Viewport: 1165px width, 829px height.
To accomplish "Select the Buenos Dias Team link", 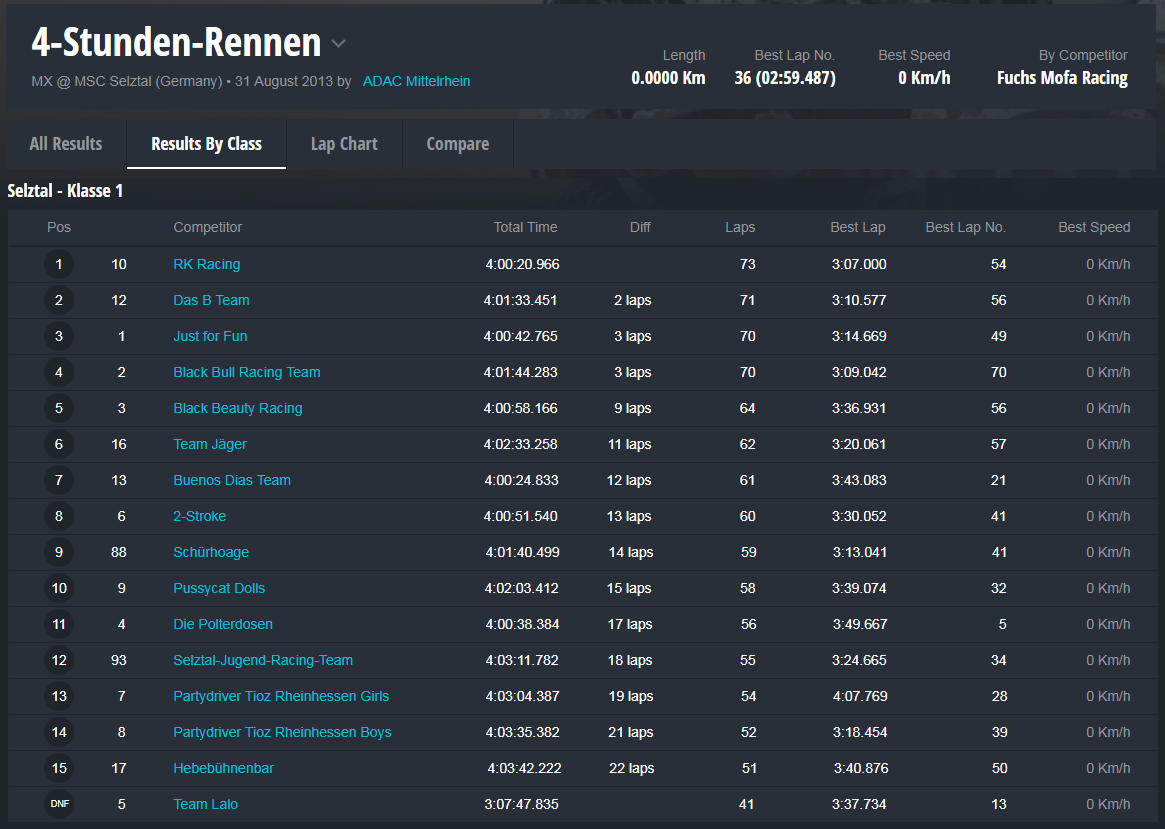I will 231,480.
